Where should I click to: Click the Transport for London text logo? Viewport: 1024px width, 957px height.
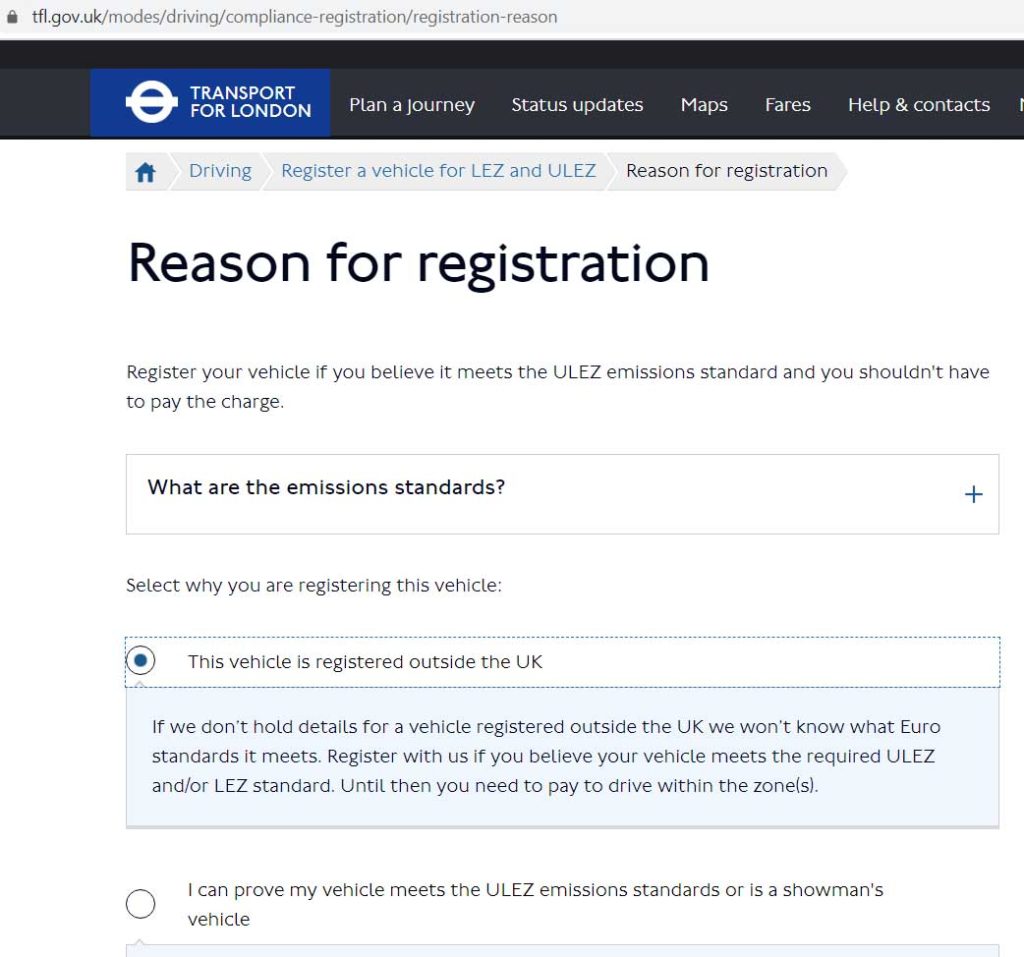click(251, 102)
